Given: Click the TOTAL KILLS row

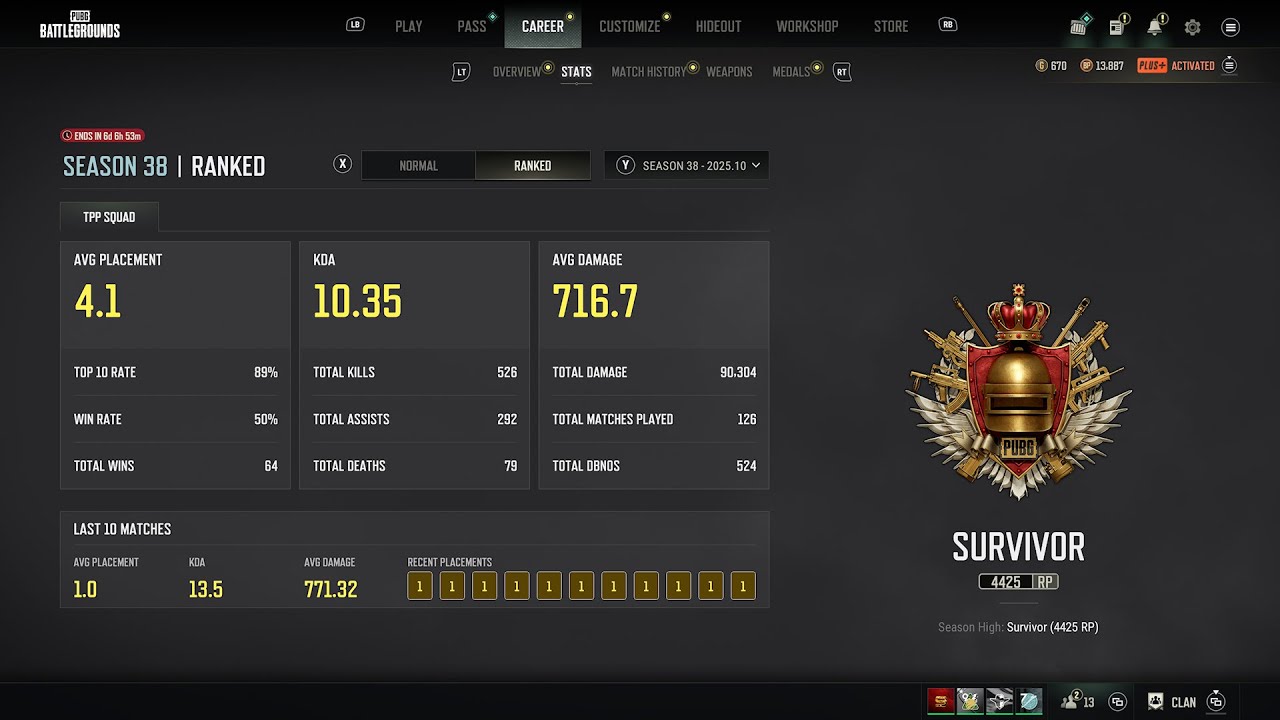Looking at the screenshot, I should click(415, 372).
